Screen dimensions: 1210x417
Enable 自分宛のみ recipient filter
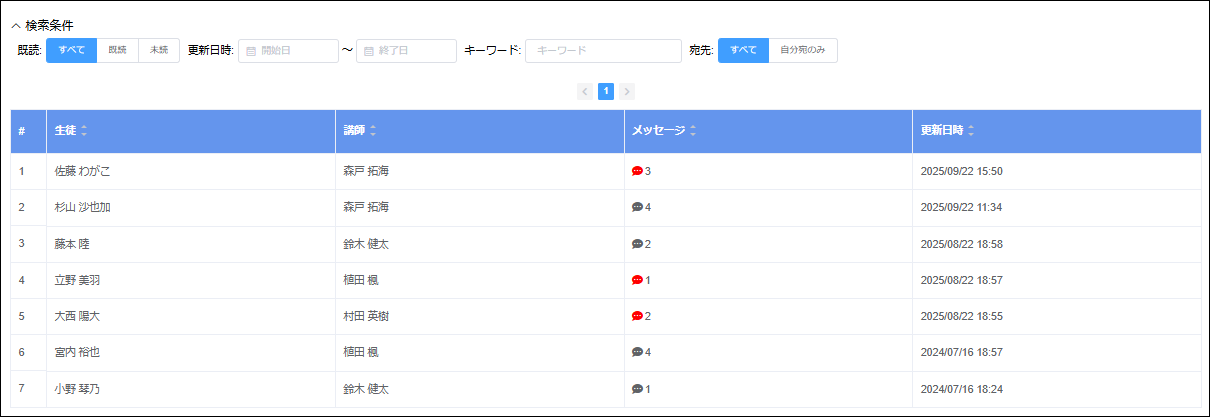point(802,50)
